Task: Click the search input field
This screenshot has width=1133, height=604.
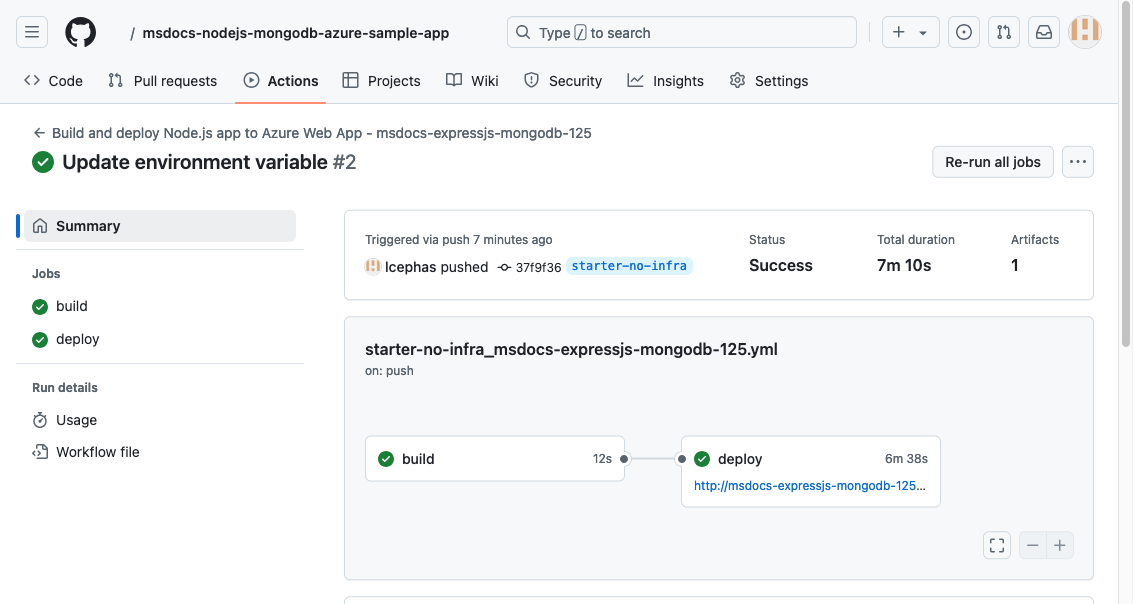Action: pyautogui.click(x=680, y=32)
